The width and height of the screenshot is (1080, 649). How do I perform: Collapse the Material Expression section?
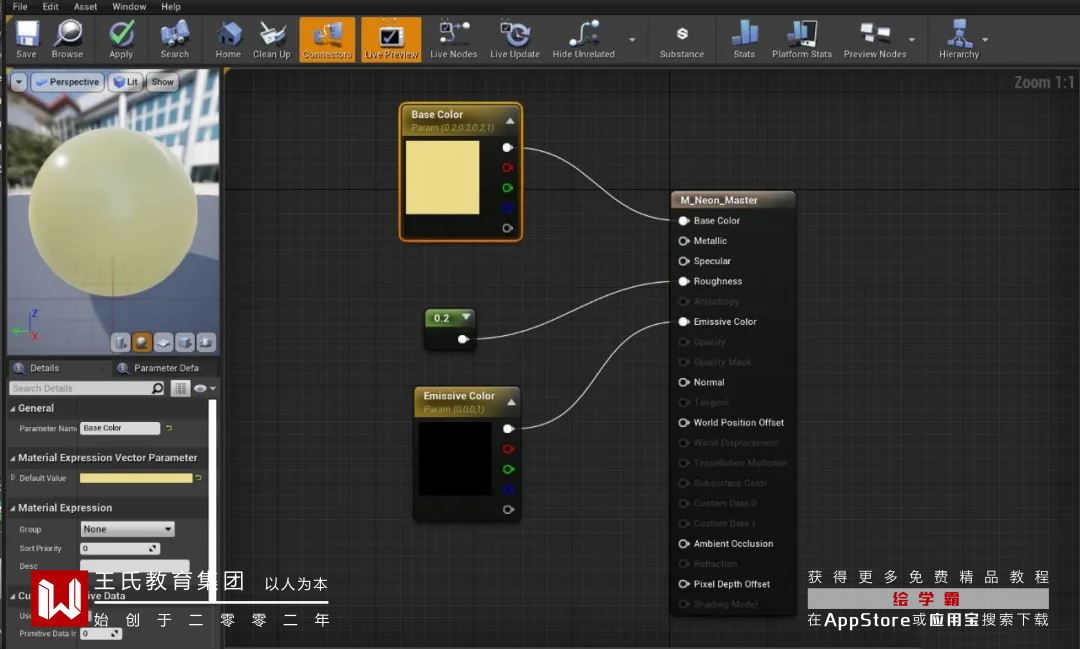13,508
